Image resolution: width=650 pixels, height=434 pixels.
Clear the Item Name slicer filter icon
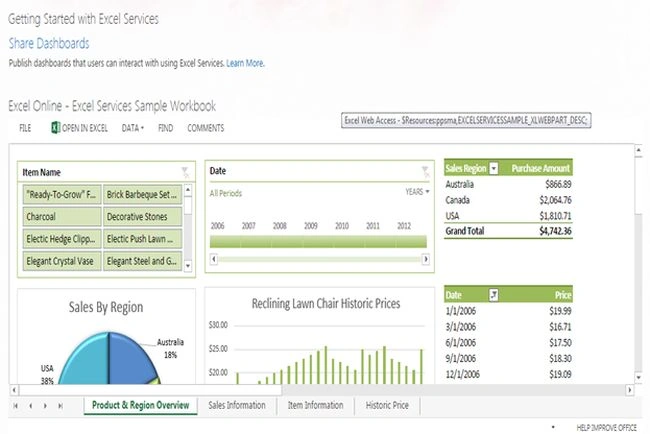tap(185, 172)
